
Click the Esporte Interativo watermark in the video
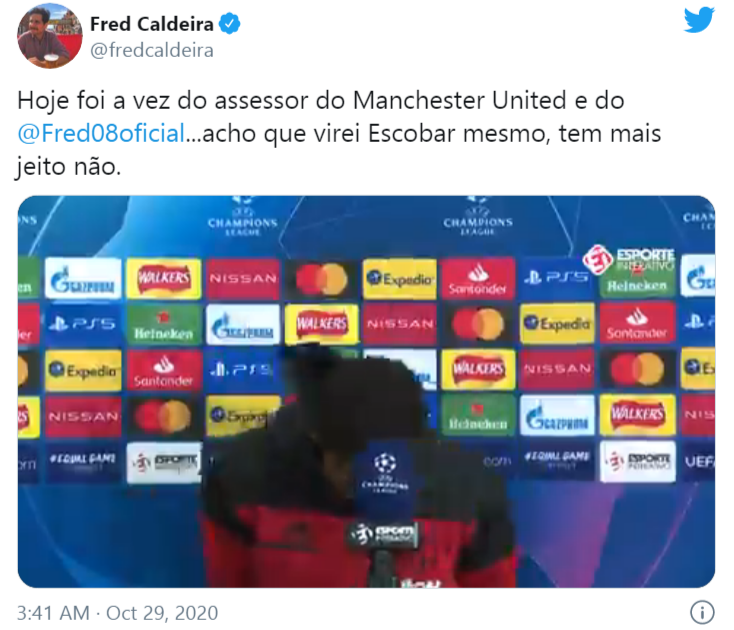[629, 260]
